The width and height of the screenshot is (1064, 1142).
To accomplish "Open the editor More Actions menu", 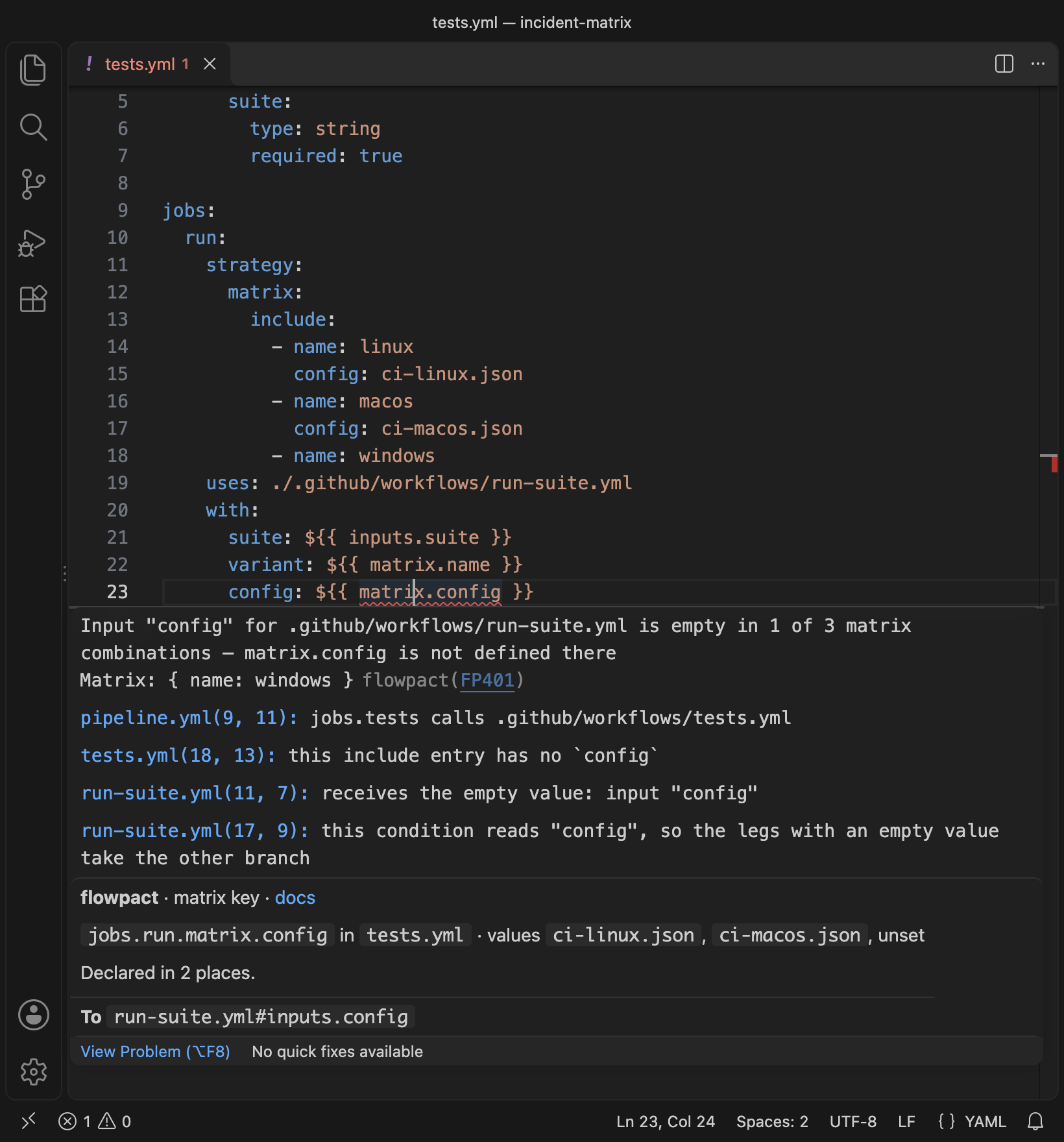I will (1038, 64).
